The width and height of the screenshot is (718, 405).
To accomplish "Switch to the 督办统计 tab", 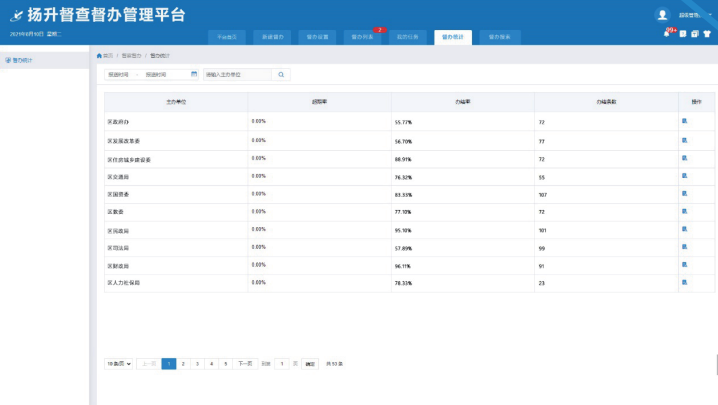I will 451,36.
